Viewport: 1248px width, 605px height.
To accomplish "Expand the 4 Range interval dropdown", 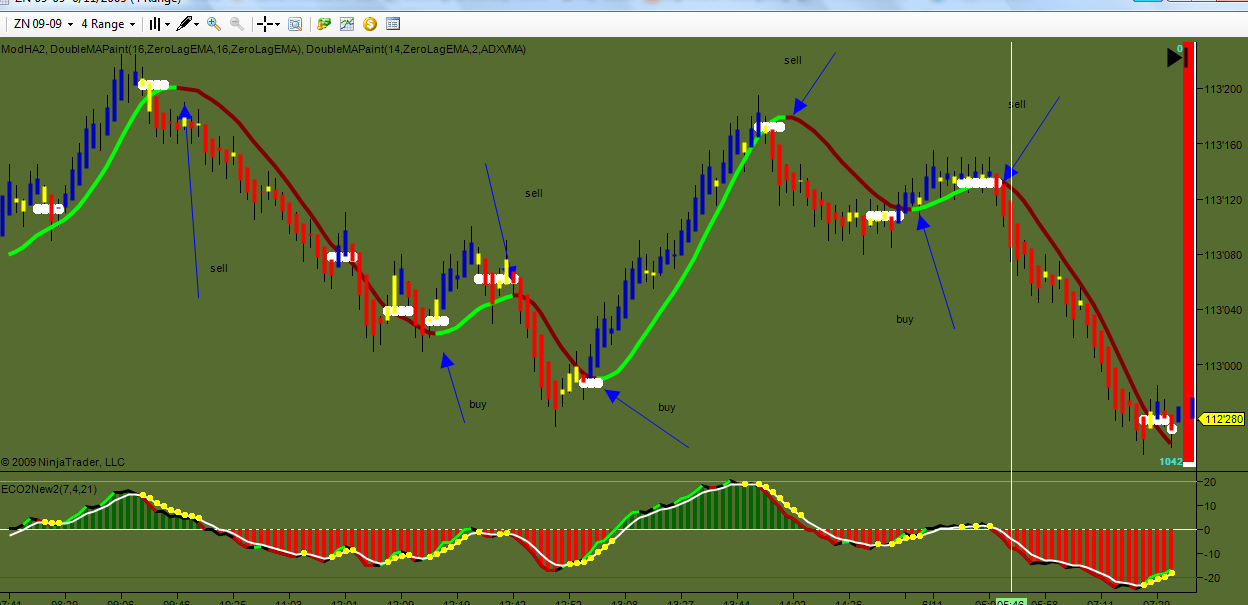I will (x=107, y=23).
